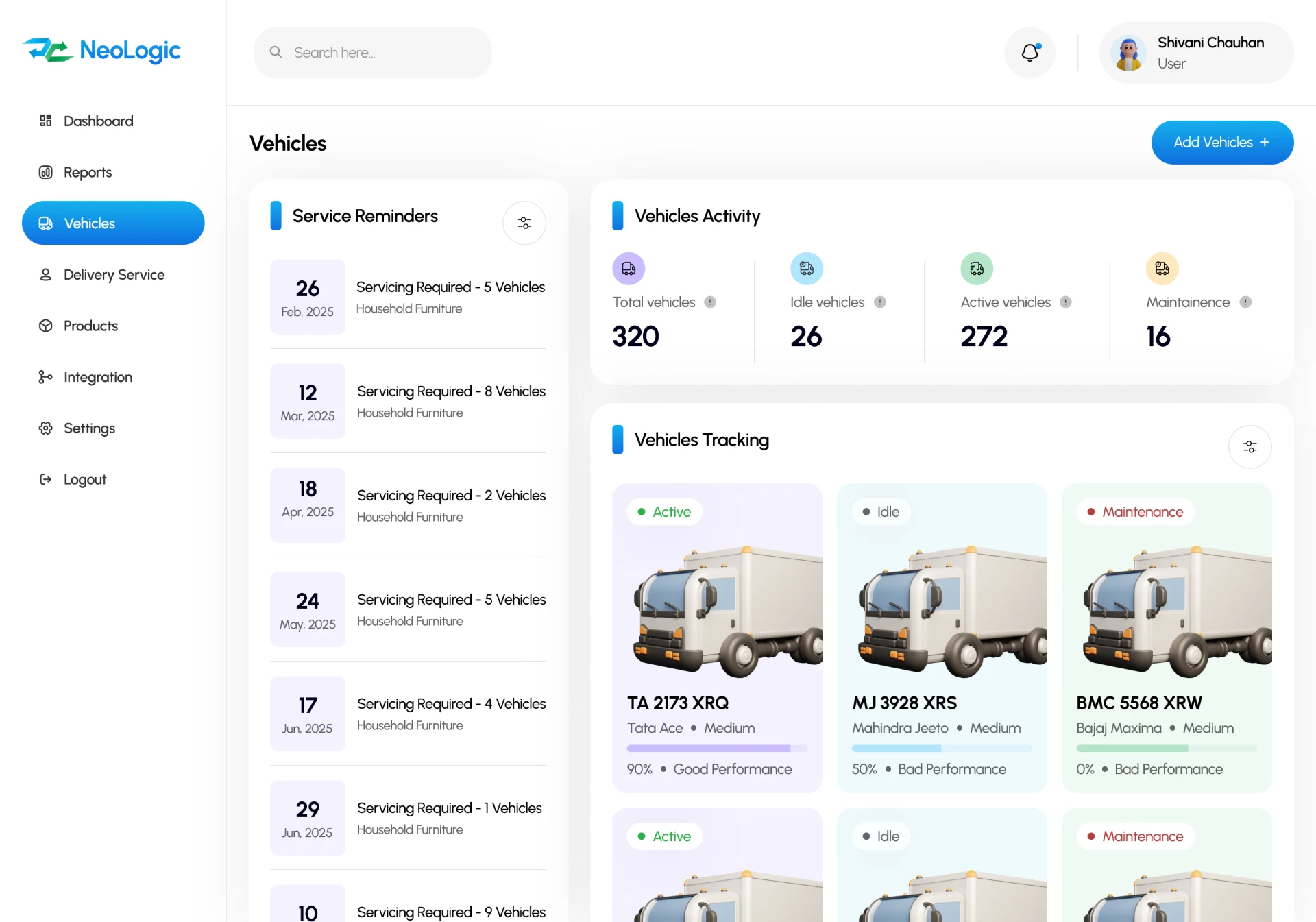
Task: Open Settings from the sidebar gear icon
Action: tap(45, 428)
